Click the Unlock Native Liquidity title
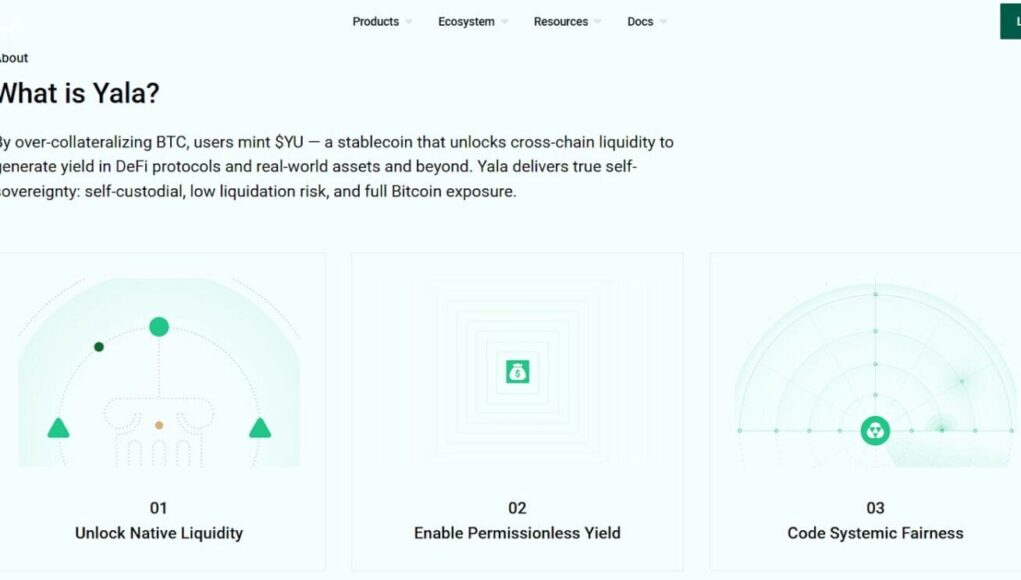This screenshot has width=1021, height=580. point(159,533)
